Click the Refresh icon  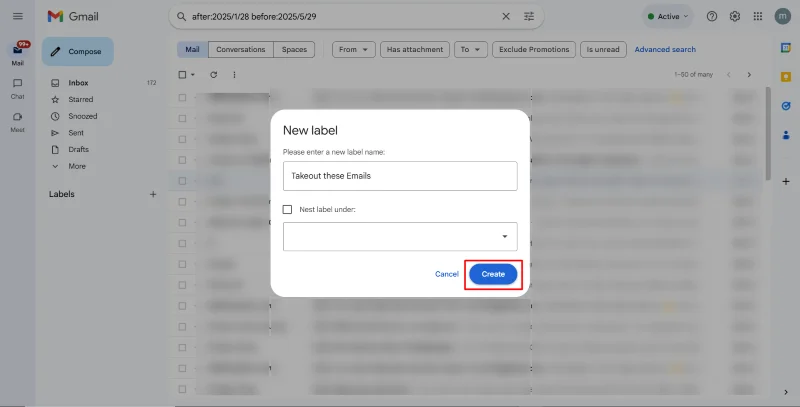213,74
